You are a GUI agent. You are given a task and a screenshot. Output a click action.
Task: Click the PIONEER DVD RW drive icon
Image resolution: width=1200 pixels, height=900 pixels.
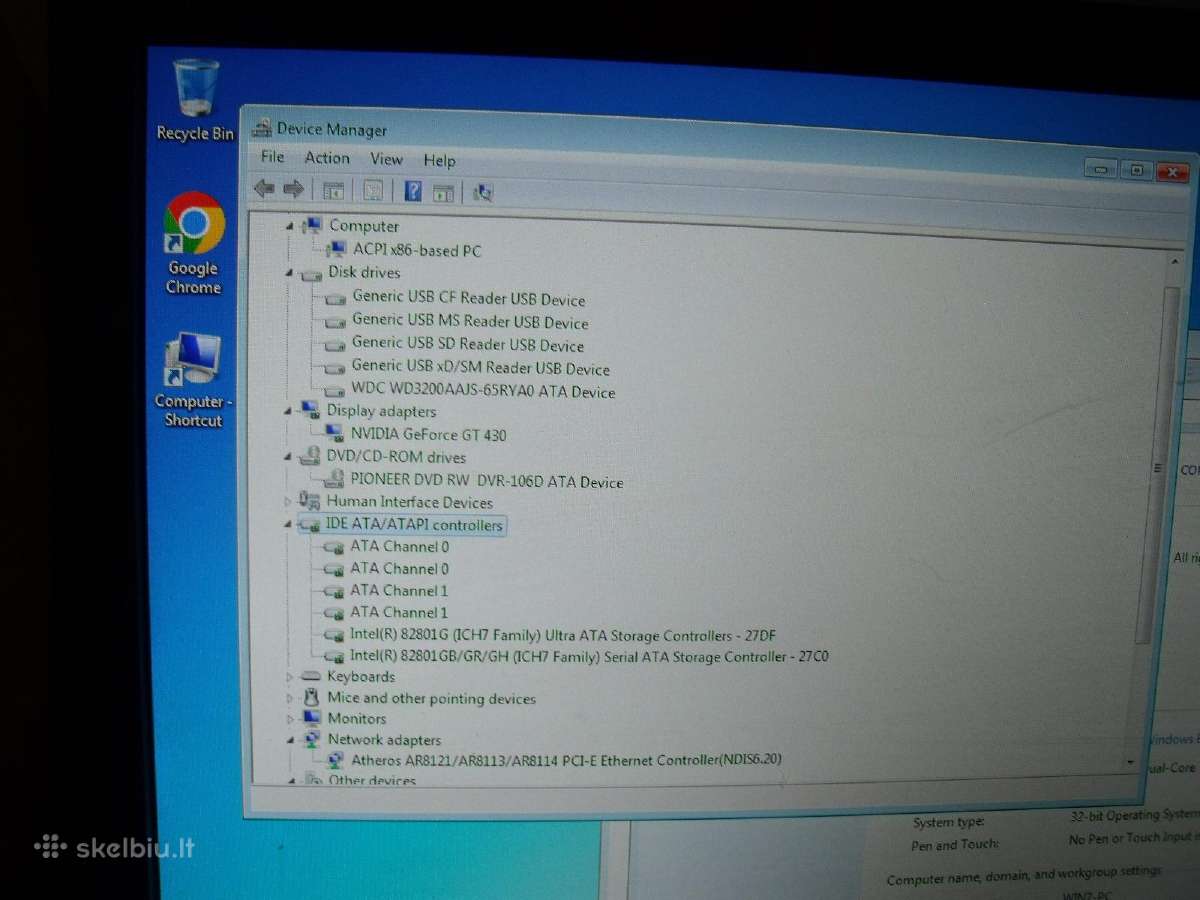pos(334,480)
